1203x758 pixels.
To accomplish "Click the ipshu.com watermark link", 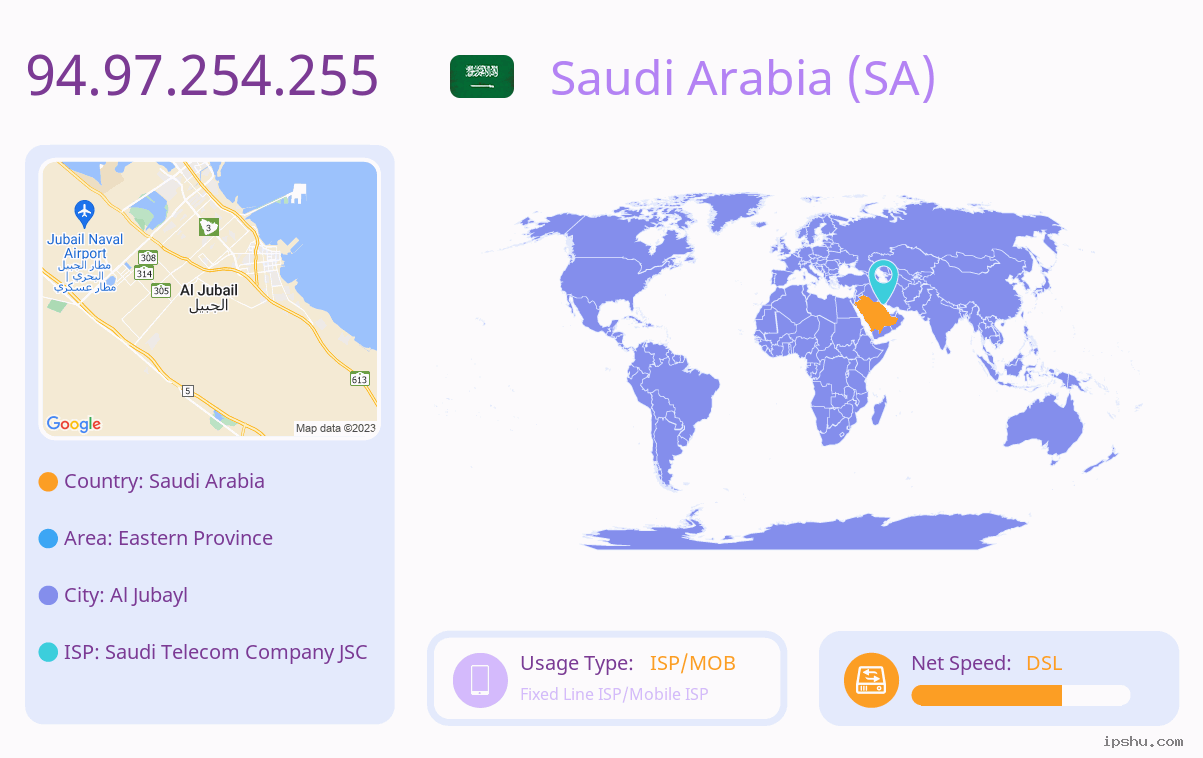I will (x=1143, y=741).
